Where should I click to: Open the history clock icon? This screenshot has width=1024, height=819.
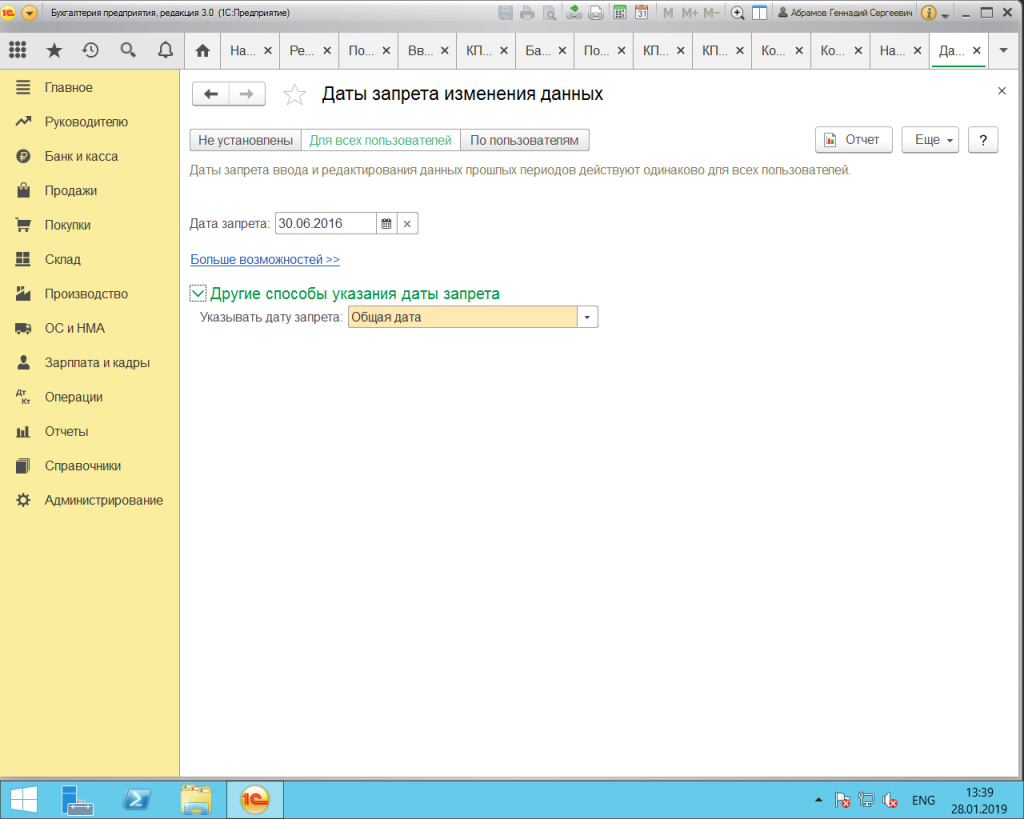[x=91, y=50]
